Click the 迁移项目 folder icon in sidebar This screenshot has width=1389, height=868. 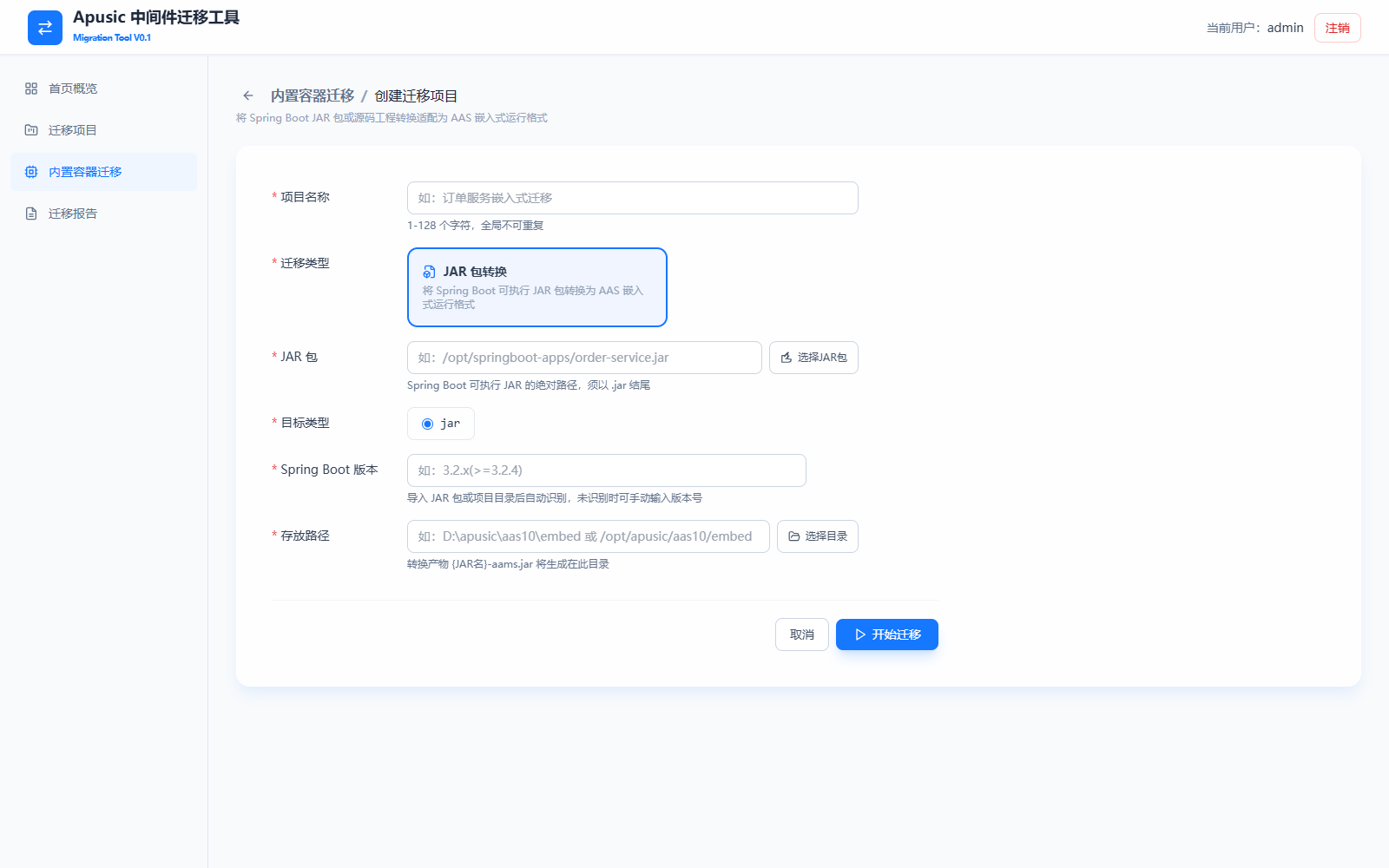pyautogui.click(x=31, y=130)
